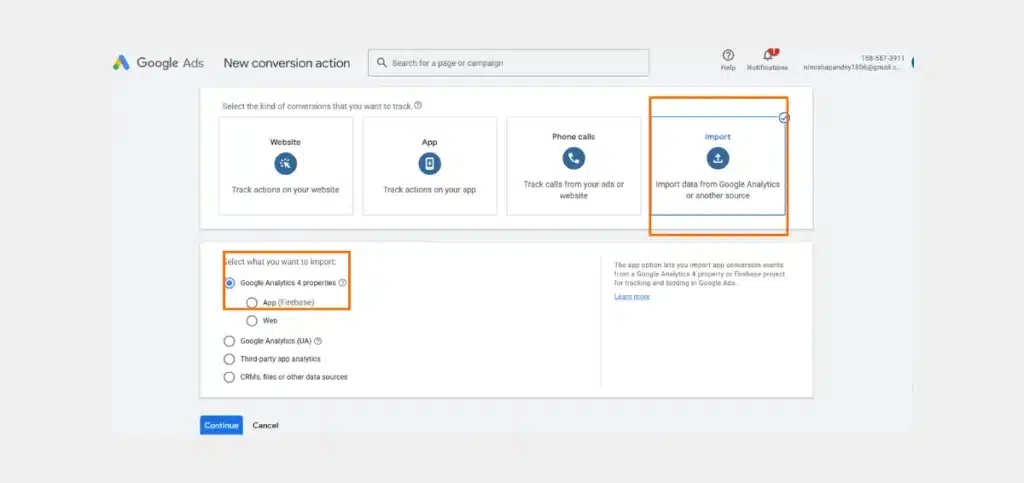Click the account email in the header
This screenshot has width=1024, height=483.
point(854,68)
